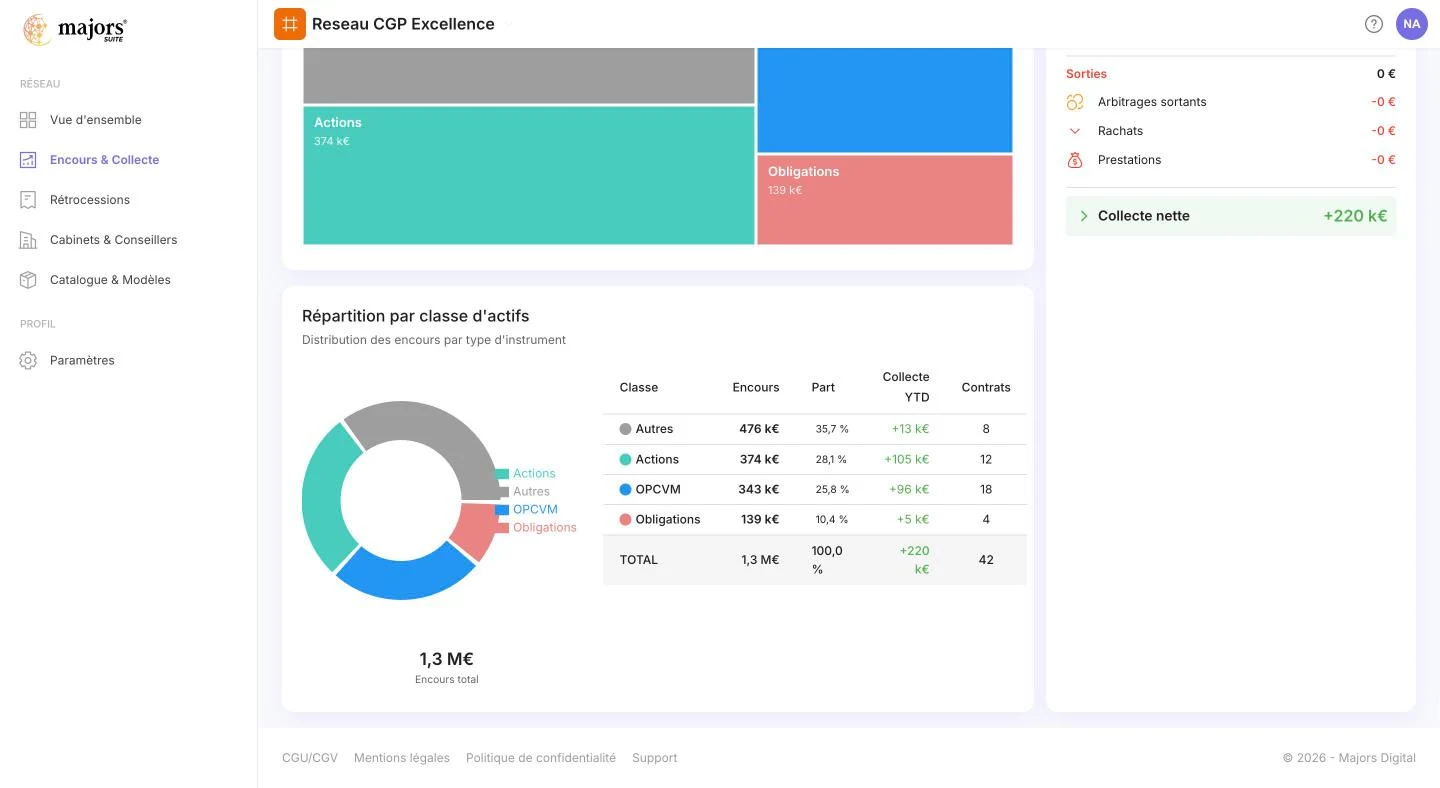
Task: Click the +220 k€ Collecte nette value
Action: [x=1355, y=216]
